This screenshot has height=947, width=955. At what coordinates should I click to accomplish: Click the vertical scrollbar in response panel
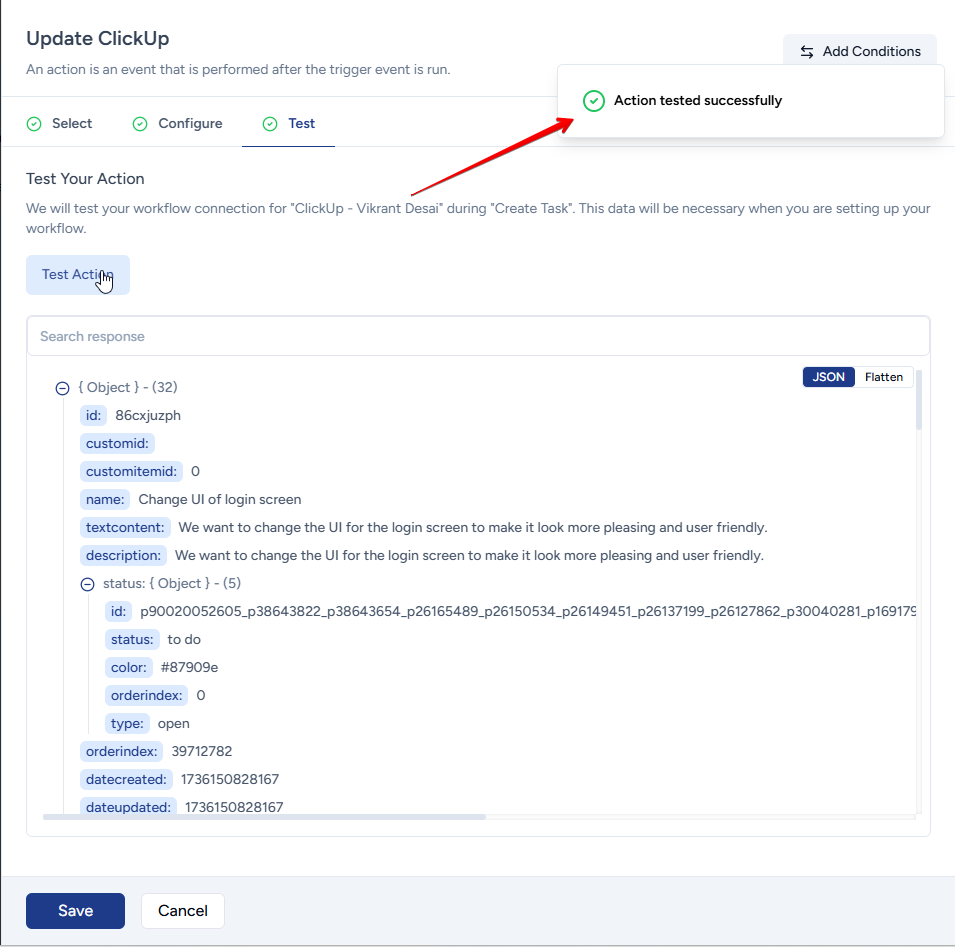[x=918, y=400]
